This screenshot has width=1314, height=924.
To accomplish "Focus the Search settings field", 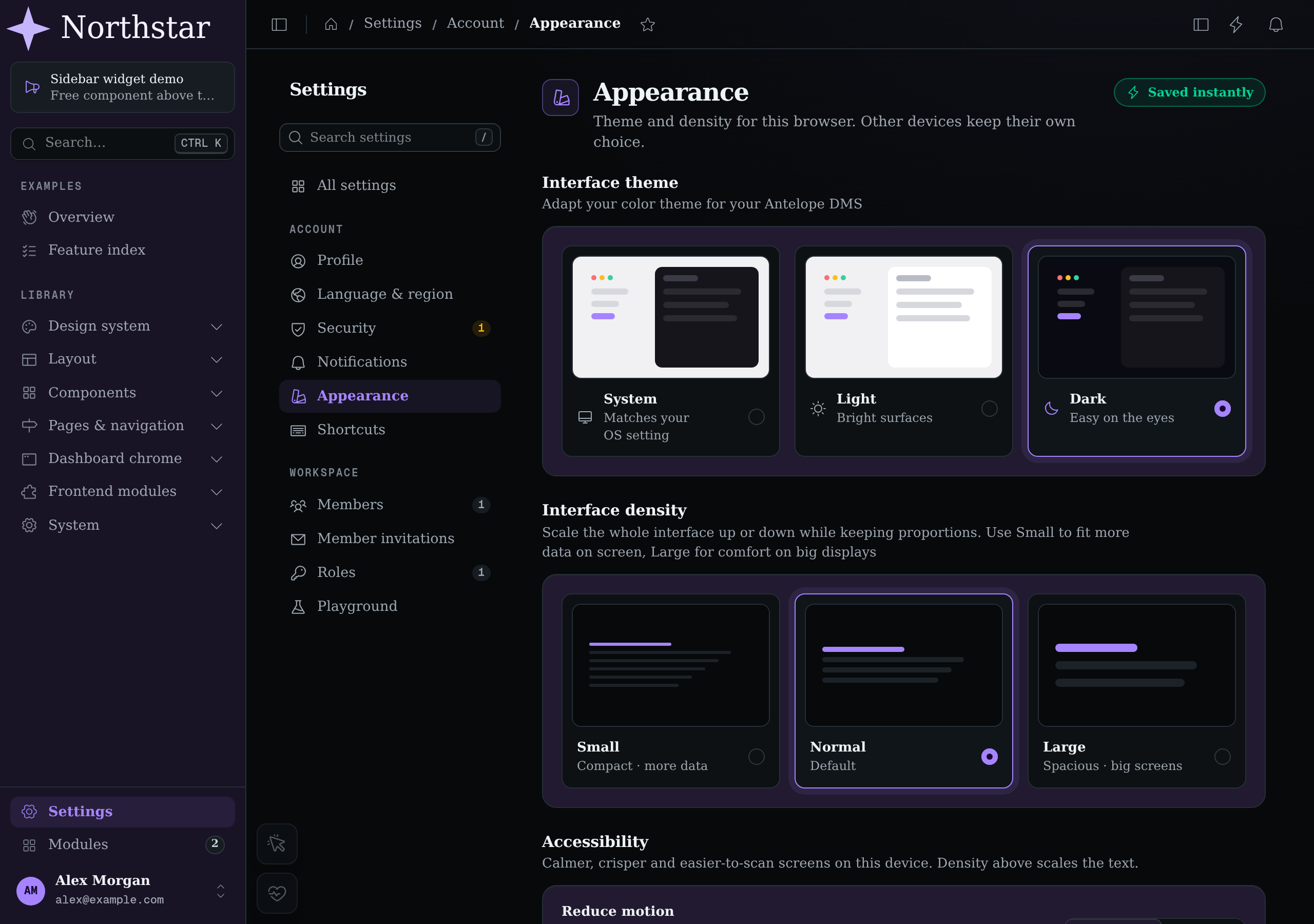I will point(390,138).
